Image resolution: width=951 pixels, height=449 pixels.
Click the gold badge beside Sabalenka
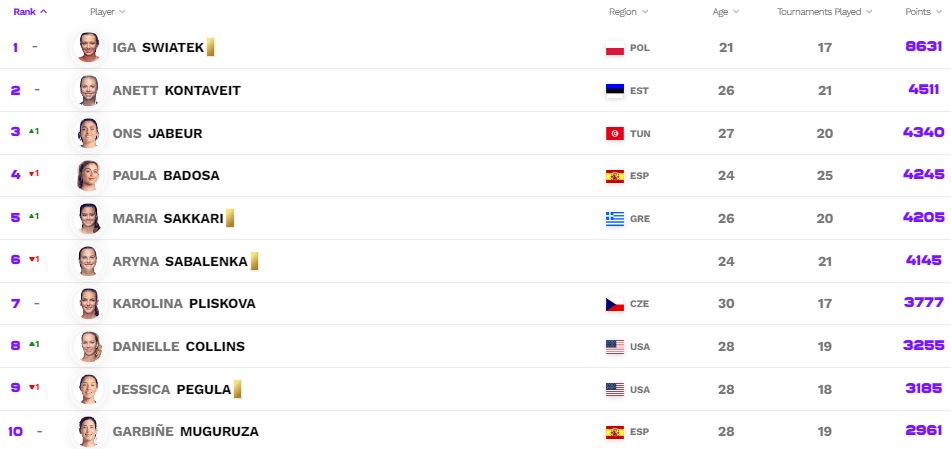coord(254,261)
